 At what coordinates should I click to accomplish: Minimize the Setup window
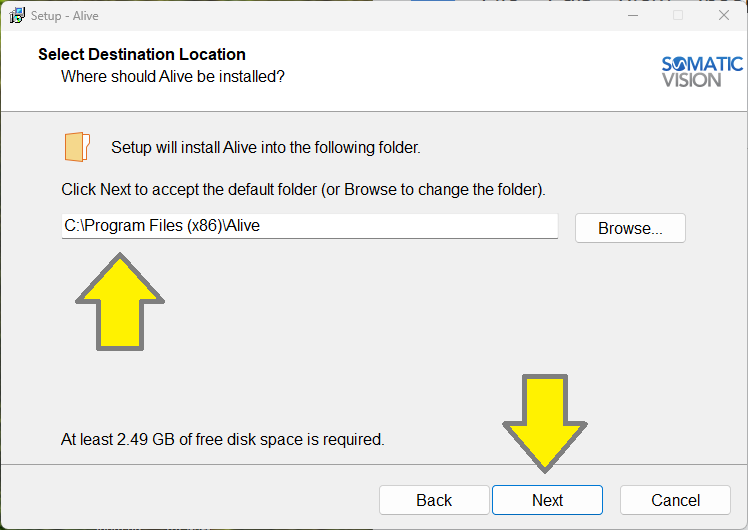632,16
